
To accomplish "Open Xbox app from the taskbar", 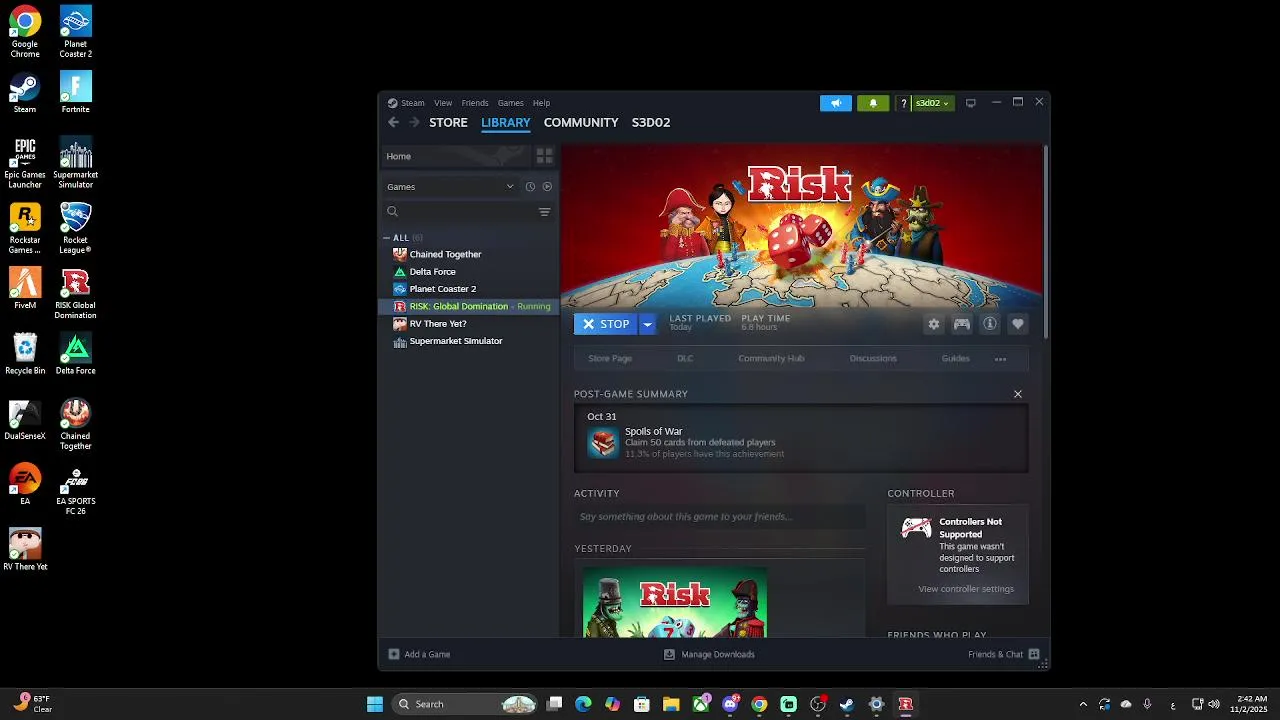I will tap(701, 704).
